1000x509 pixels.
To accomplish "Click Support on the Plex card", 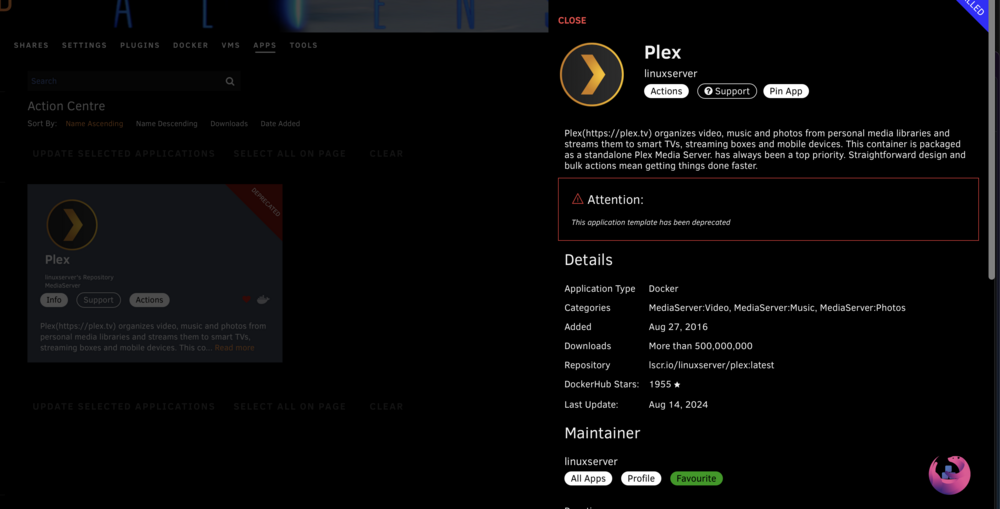I will [98, 300].
